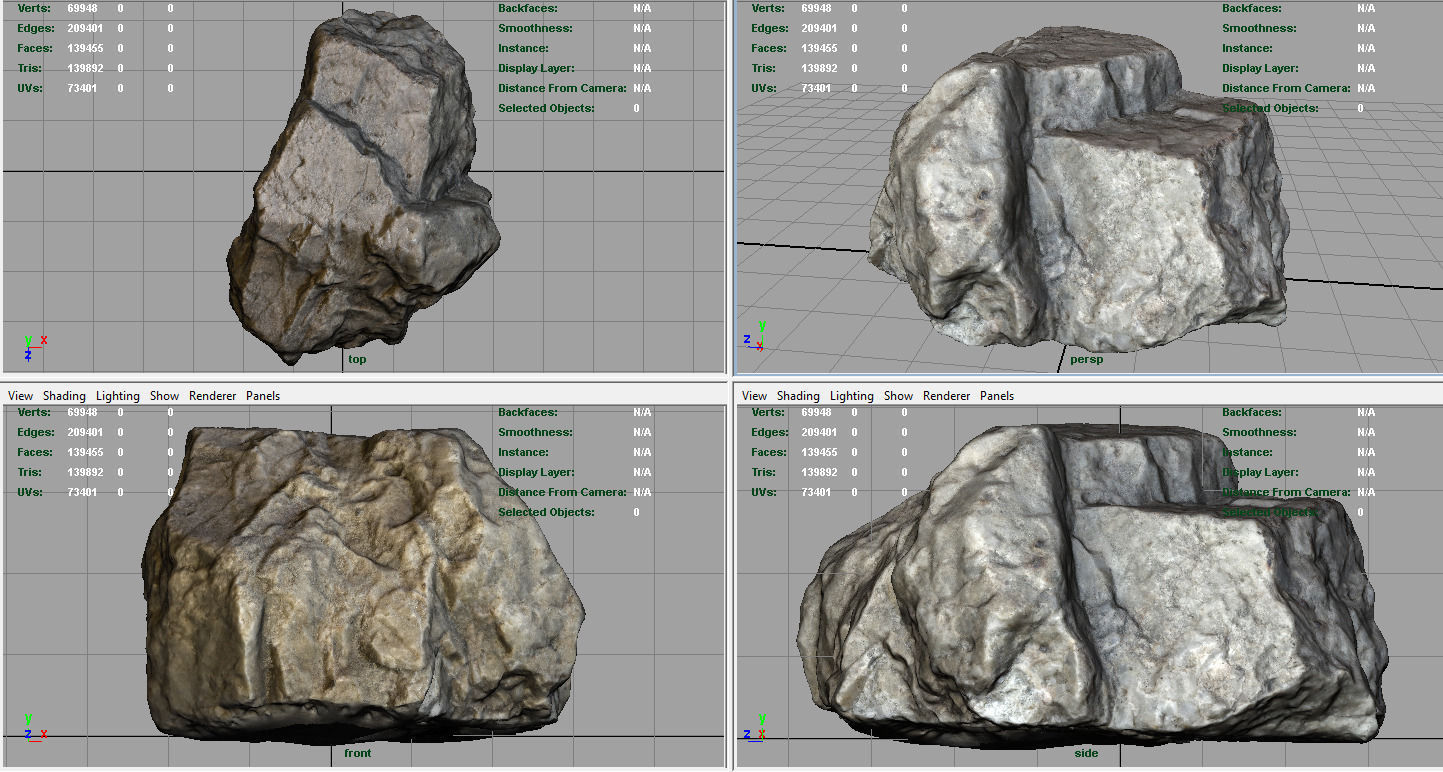Click 'Backfaces:' label in the persp view HUD
The width and height of the screenshot is (1443, 772).
click(1250, 8)
